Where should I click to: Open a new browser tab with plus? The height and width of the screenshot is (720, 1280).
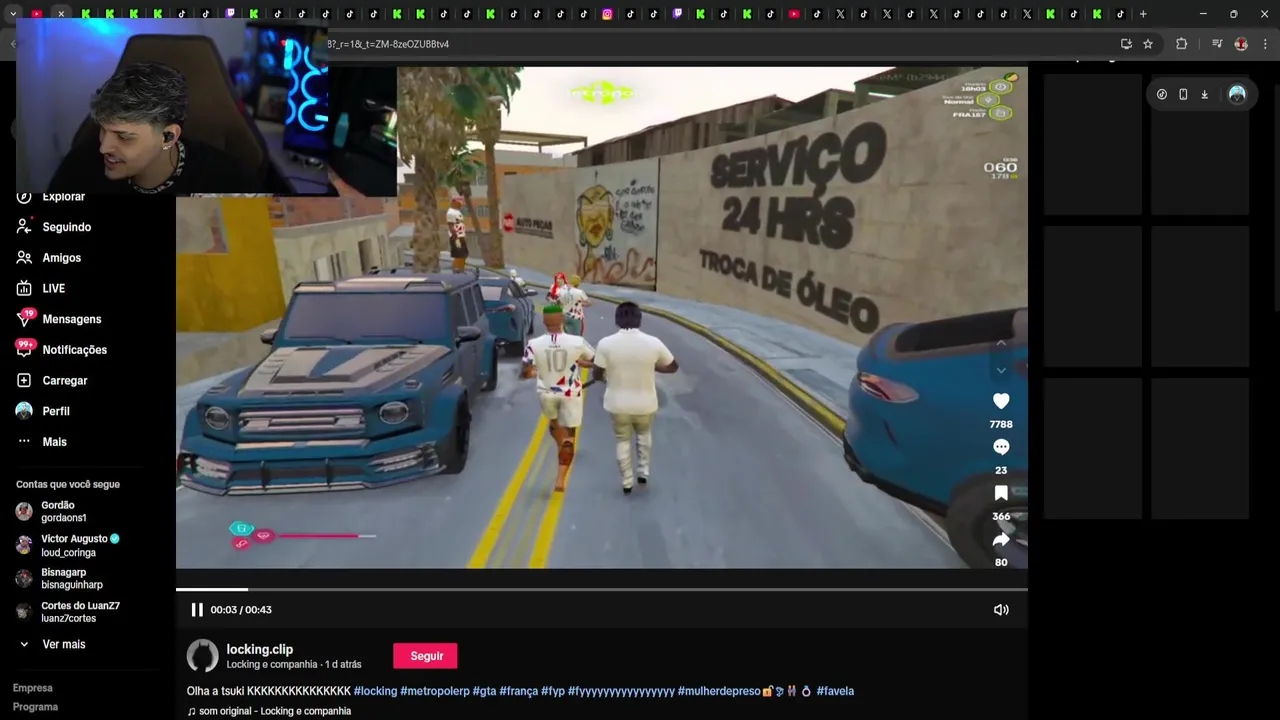point(1143,14)
